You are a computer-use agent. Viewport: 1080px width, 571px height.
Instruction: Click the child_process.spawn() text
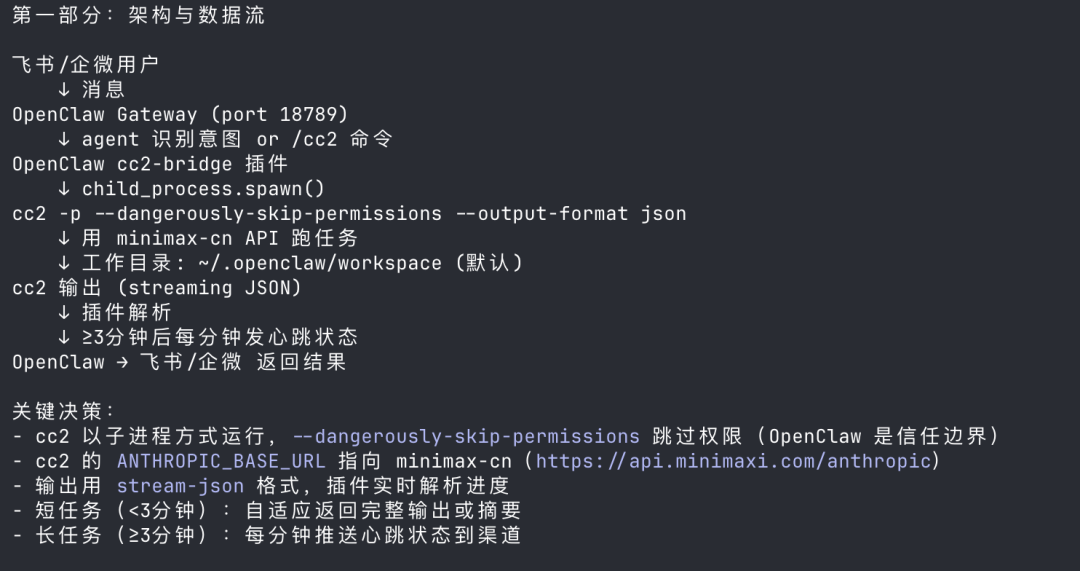[203, 189]
